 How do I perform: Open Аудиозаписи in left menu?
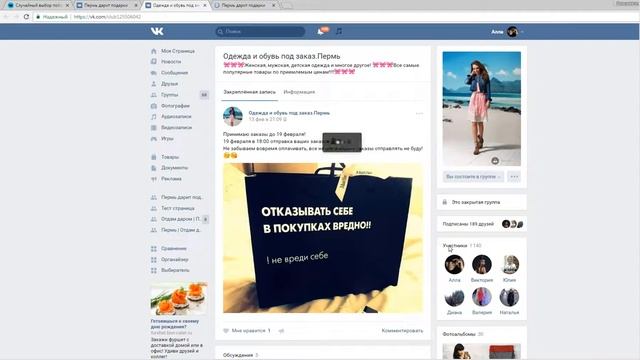pos(176,116)
